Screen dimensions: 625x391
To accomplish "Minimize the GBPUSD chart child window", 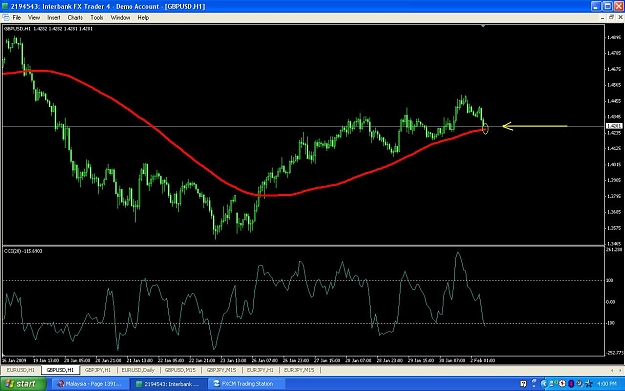I will (602, 18).
